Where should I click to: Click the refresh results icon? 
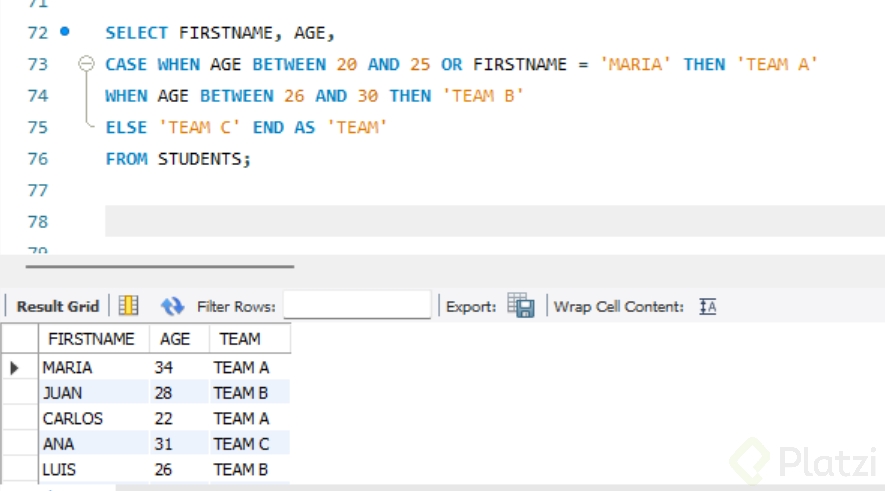coord(172,306)
